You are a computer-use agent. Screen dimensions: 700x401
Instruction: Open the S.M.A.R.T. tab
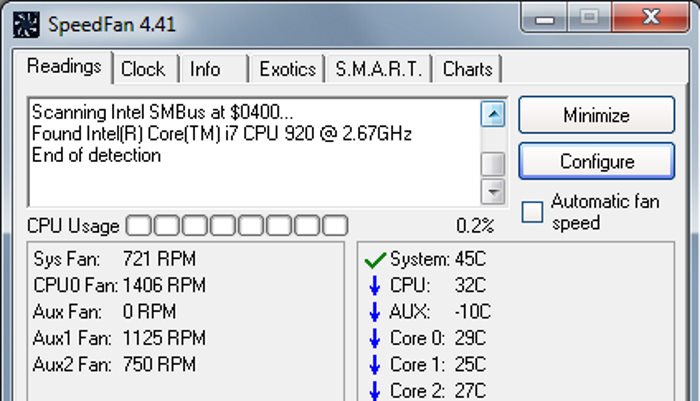tap(379, 69)
